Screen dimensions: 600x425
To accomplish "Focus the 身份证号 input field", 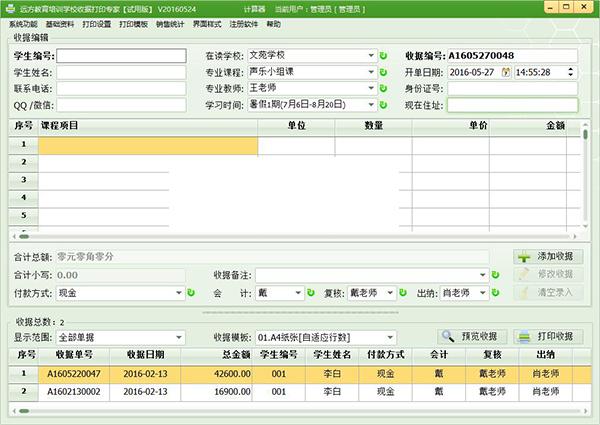I will pos(512,88).
